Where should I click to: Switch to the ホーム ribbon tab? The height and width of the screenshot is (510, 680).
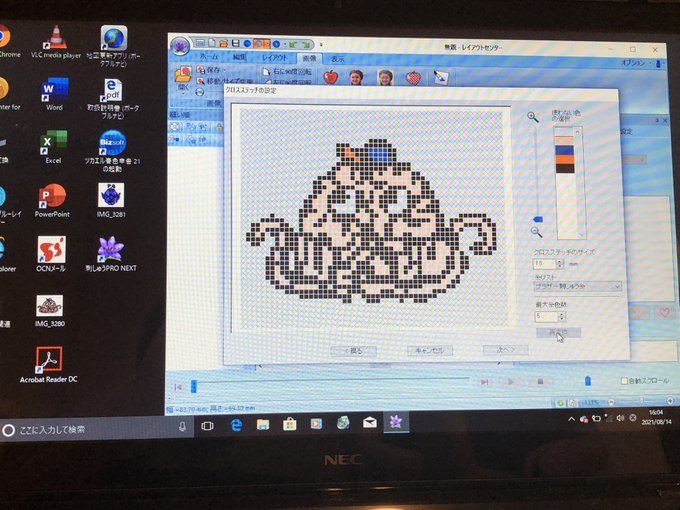(x=209, y=56)
